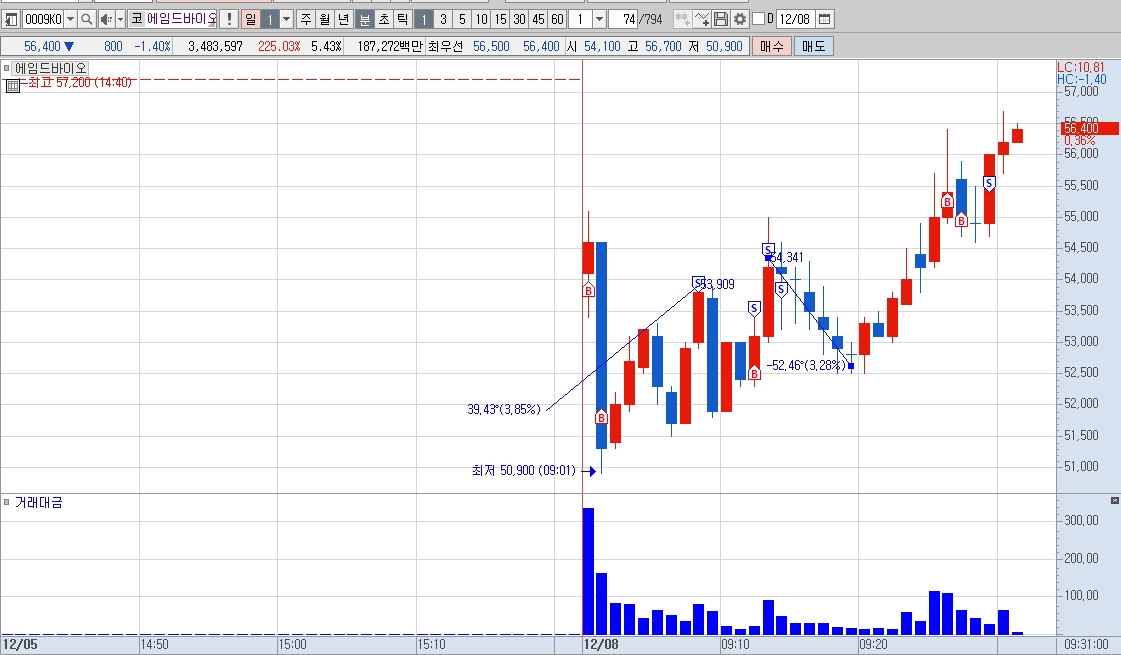Open the day period dropdown arrow
Screen dimensions: 1121x655
click(x=287, y=19)
